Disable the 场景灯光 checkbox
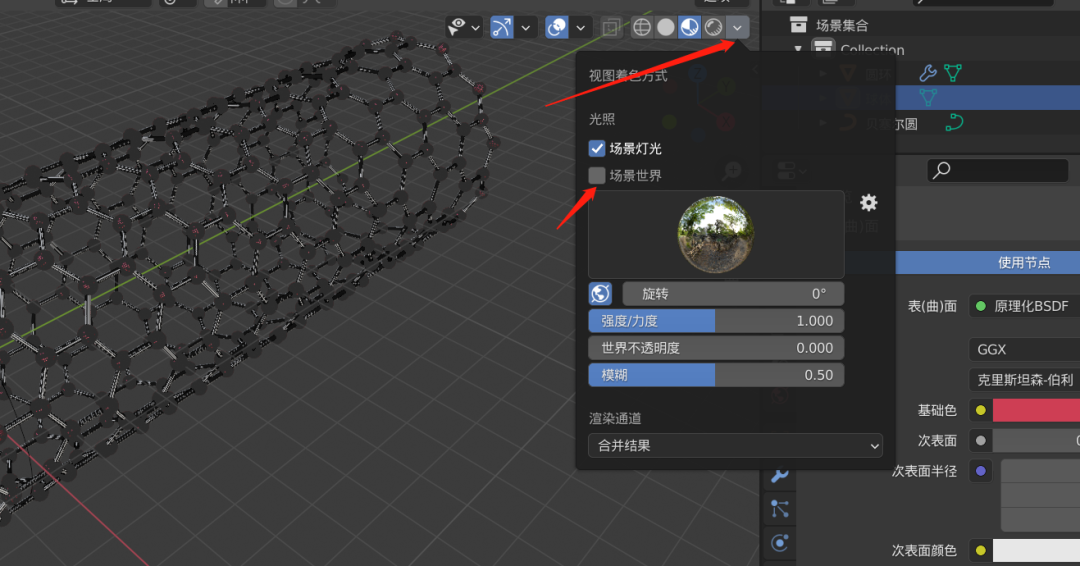The width and height of the screenshot is (1080, 566). click(596, 148)
